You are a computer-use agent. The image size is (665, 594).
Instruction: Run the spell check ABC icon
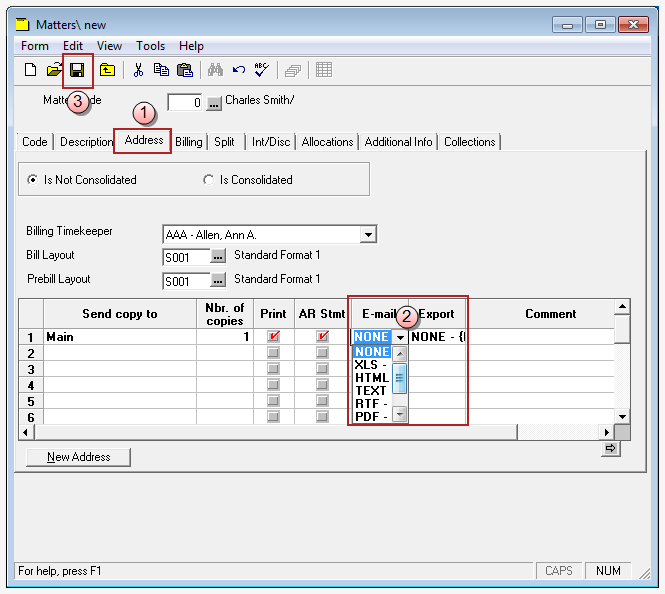click(x=262, y=70)
